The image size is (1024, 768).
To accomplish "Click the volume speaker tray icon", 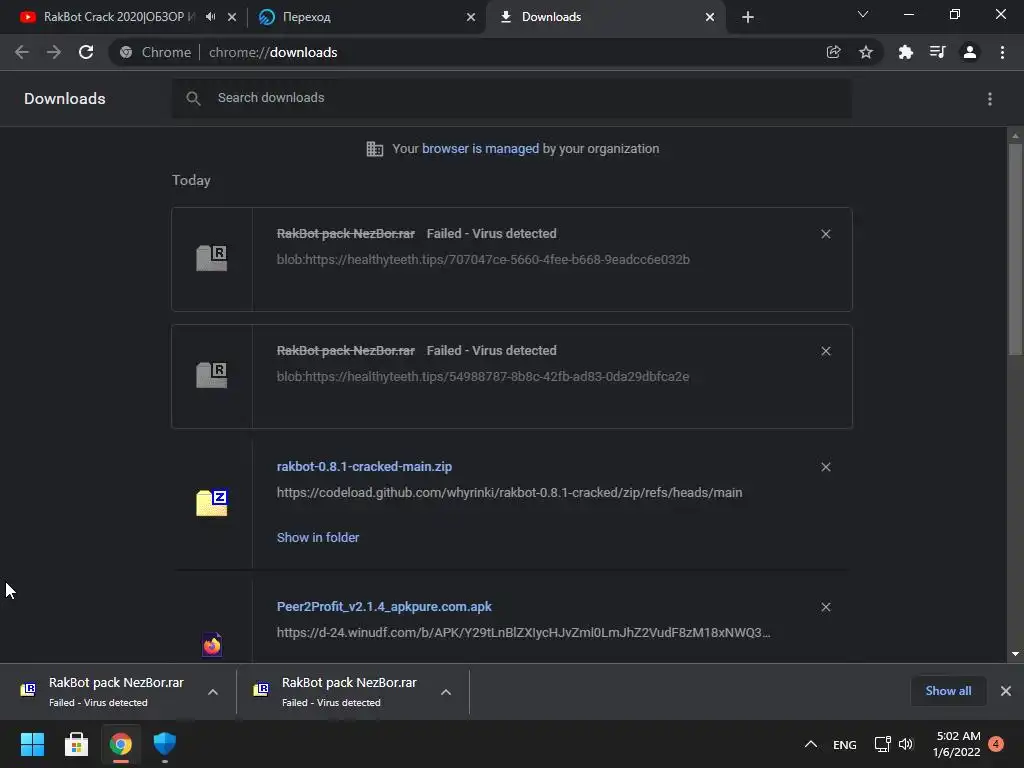I will (x=906, y=744).
